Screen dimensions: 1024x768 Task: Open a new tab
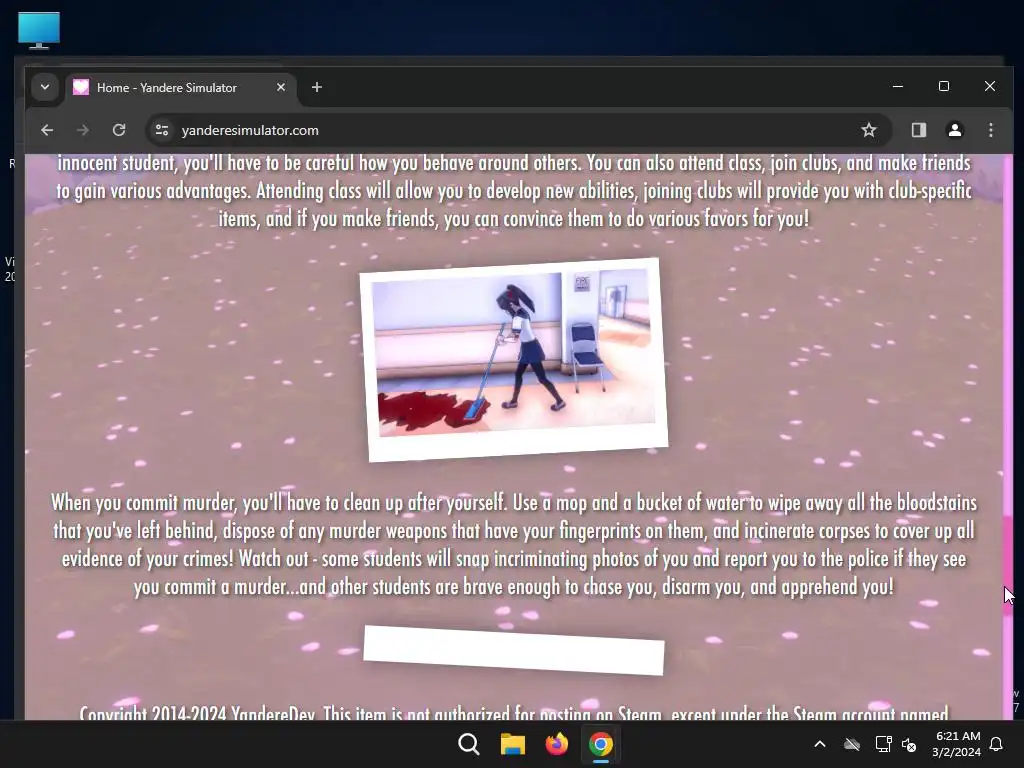(x=317, y=87)
